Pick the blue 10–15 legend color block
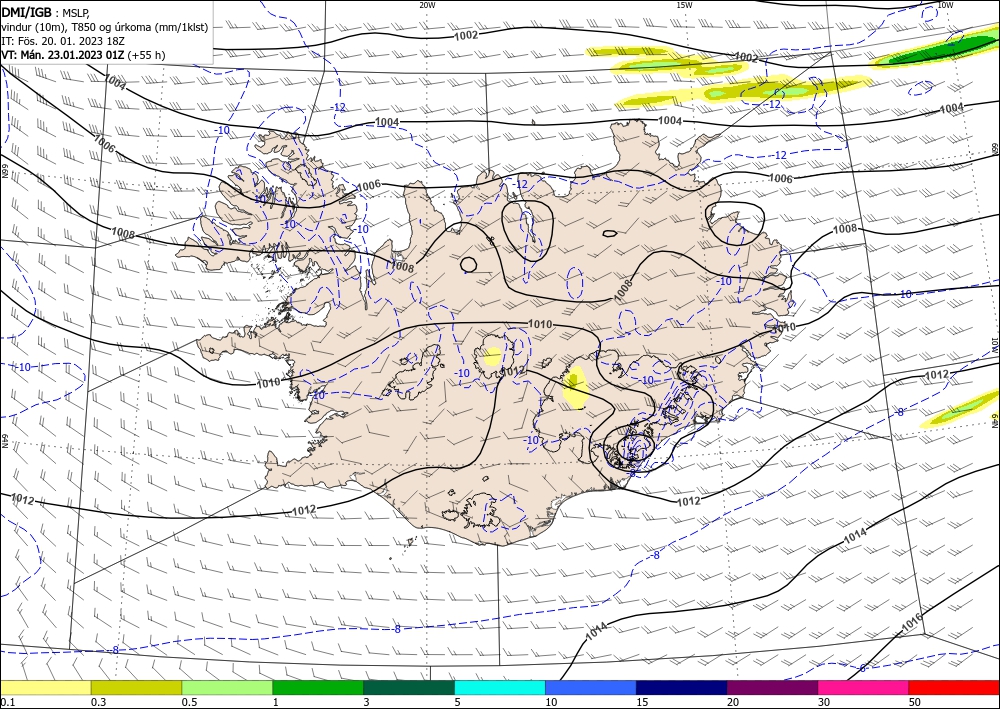Image resolution: width=1000 pixels, height=709 pixels. (591, 687)
